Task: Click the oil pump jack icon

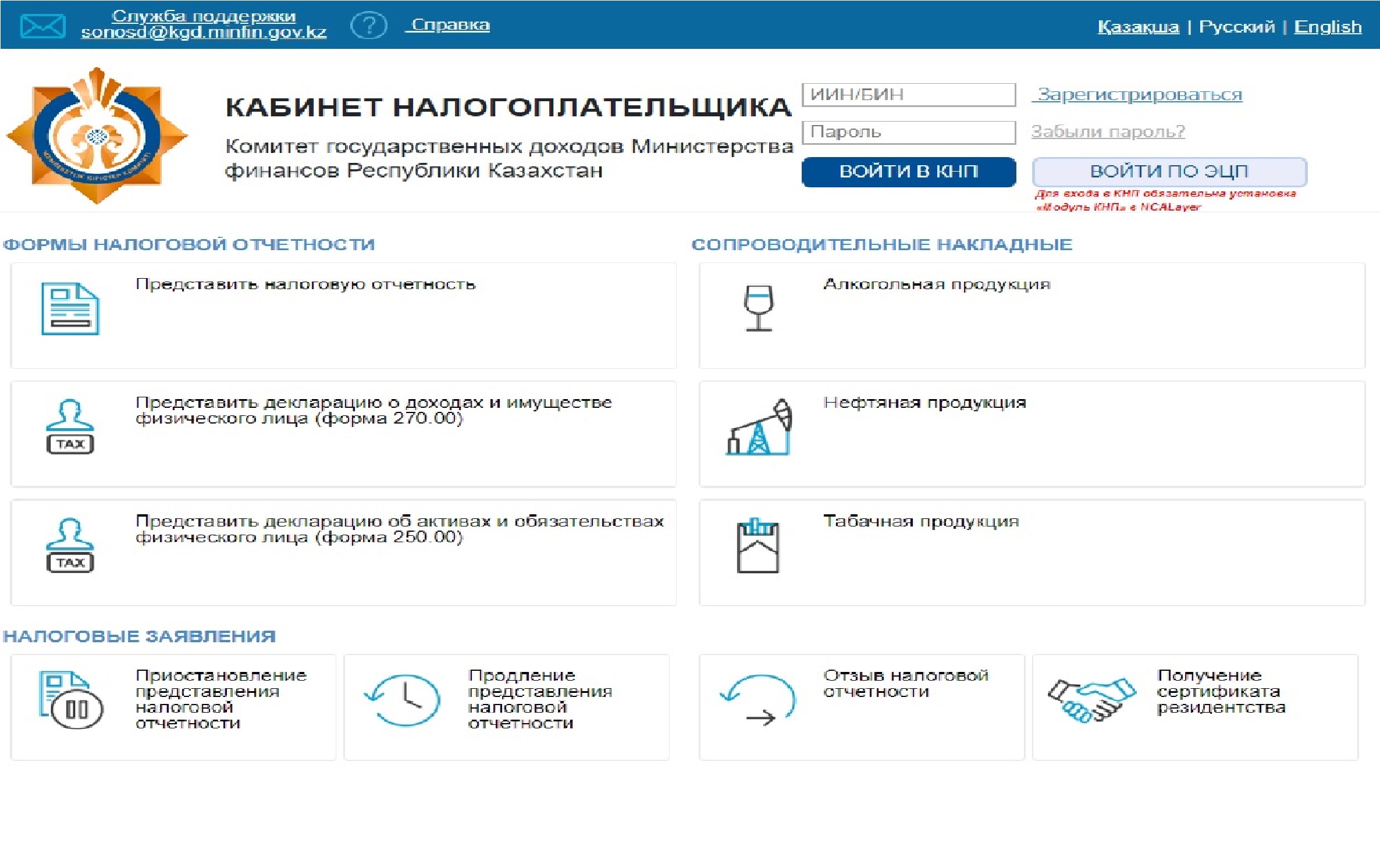Action: tap(759, 426)
